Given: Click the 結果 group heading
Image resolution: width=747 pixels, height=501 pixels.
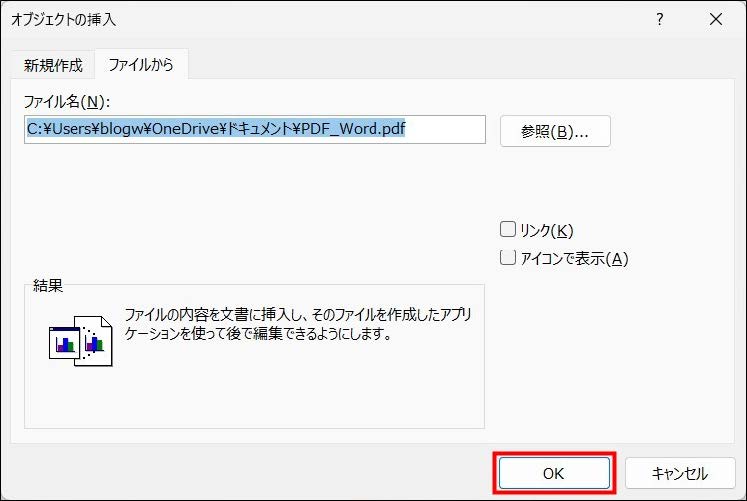Looking at the screenshot, I should click(x=49, y=285).
